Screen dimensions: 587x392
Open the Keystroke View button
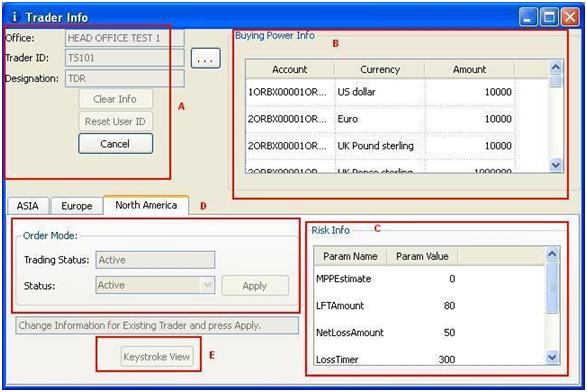pyautogui.click(x=157, y=357)
